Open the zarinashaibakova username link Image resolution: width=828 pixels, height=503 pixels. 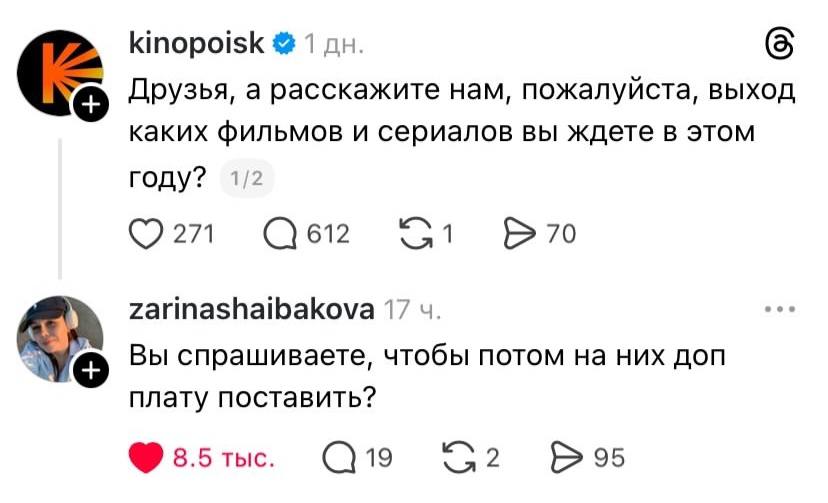click(252, 309)
